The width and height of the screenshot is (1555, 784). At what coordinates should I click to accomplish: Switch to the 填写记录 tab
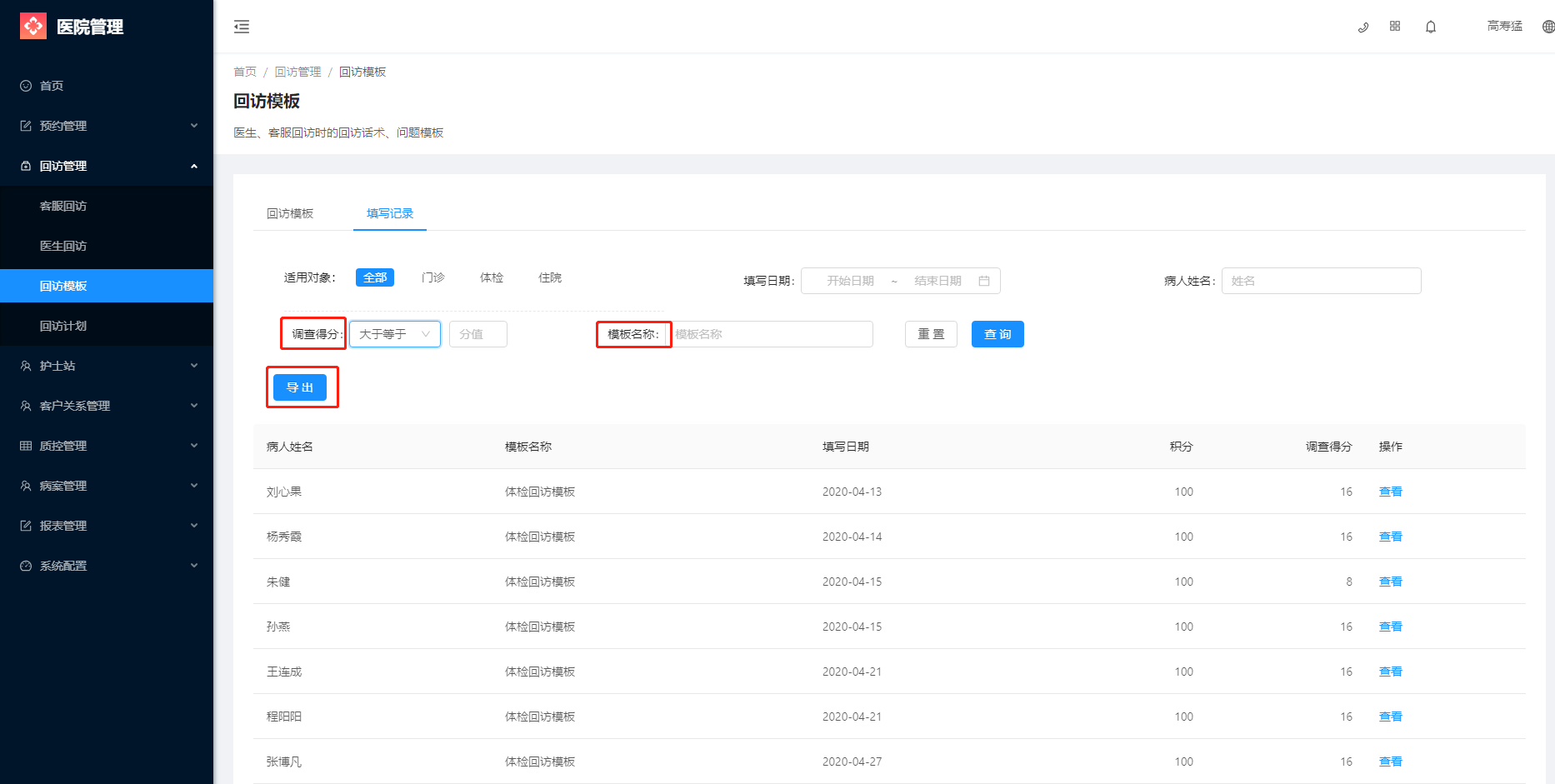[390, 213]
